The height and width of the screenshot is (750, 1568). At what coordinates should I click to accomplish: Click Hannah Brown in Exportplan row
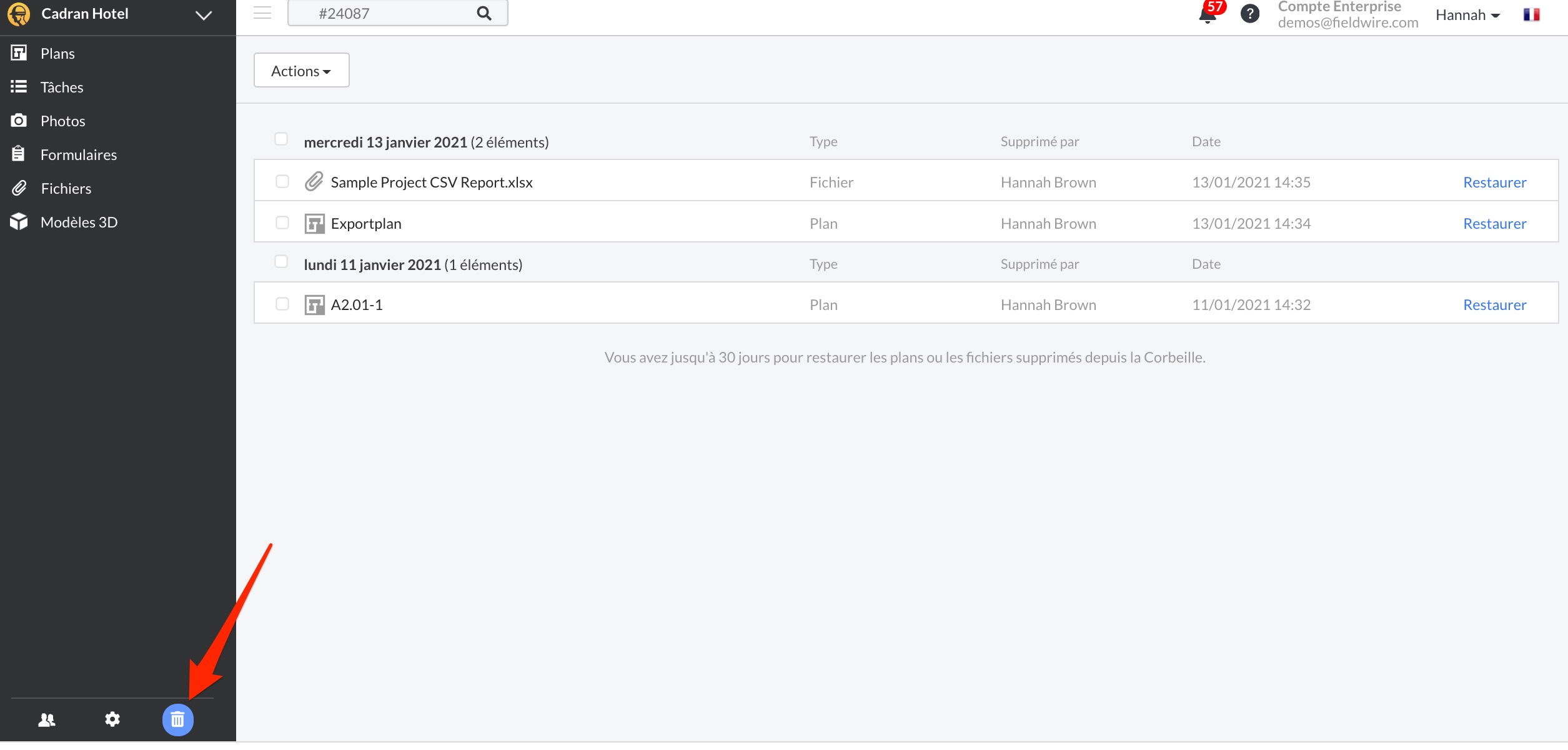click(1048, 224)
